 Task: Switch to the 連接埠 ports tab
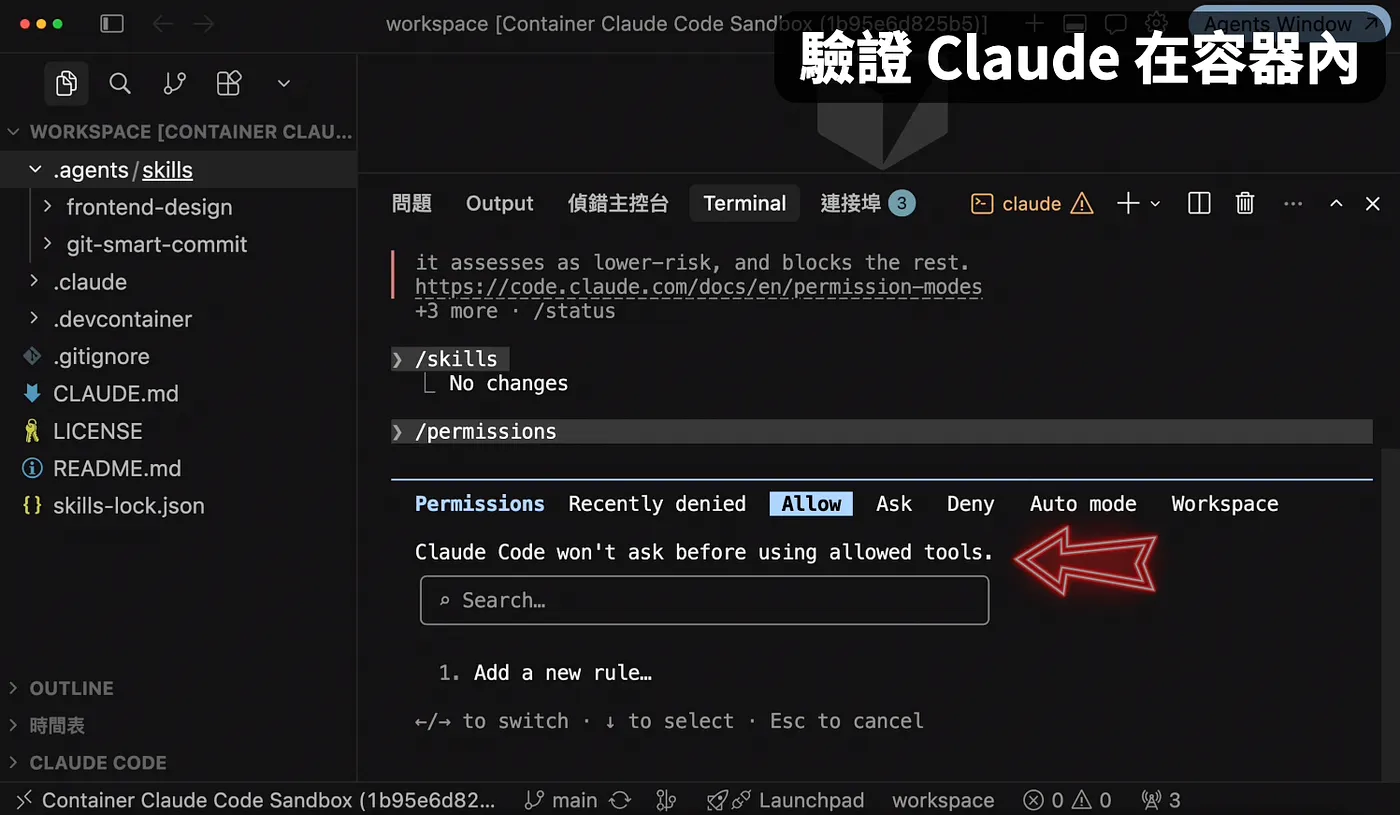[867, 204]
